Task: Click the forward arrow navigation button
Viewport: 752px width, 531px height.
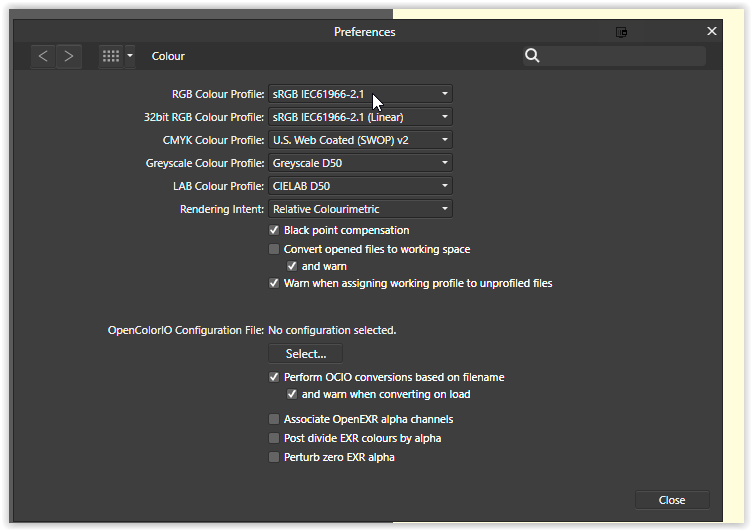Action: [69, 56]
